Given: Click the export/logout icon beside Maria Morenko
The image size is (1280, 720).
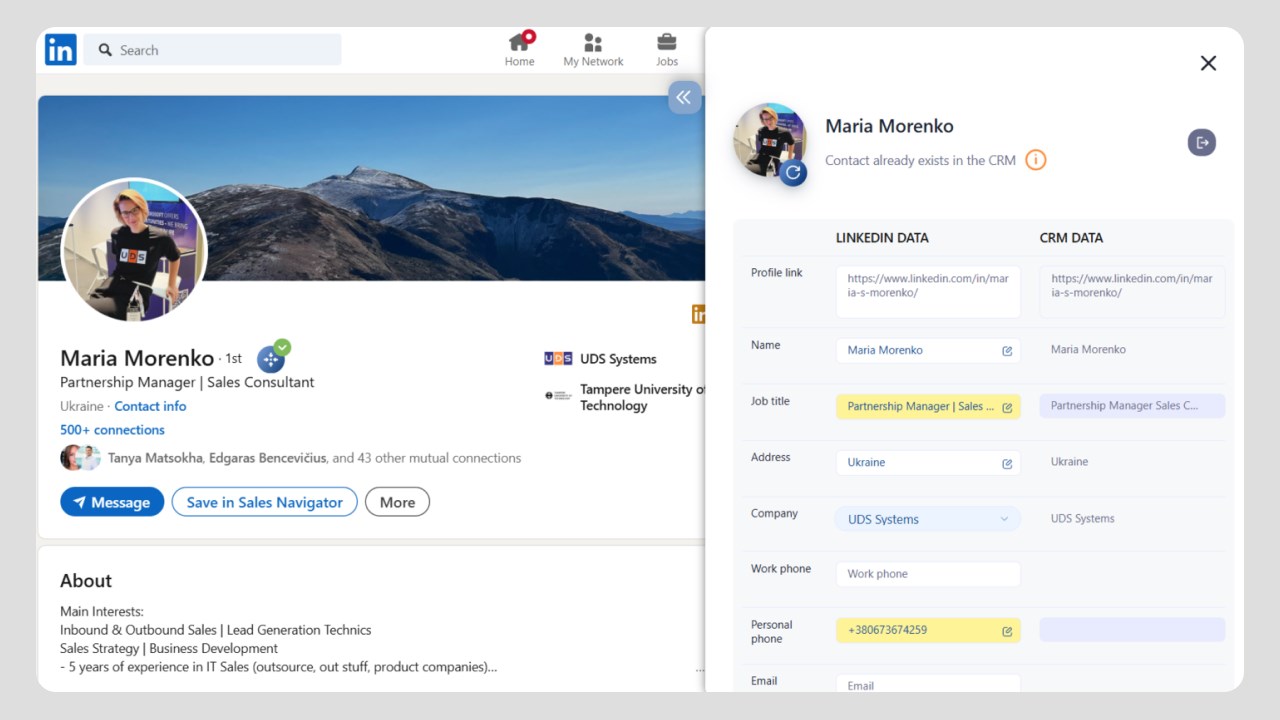Looking at the screenshot, I should coord(1202,142).
